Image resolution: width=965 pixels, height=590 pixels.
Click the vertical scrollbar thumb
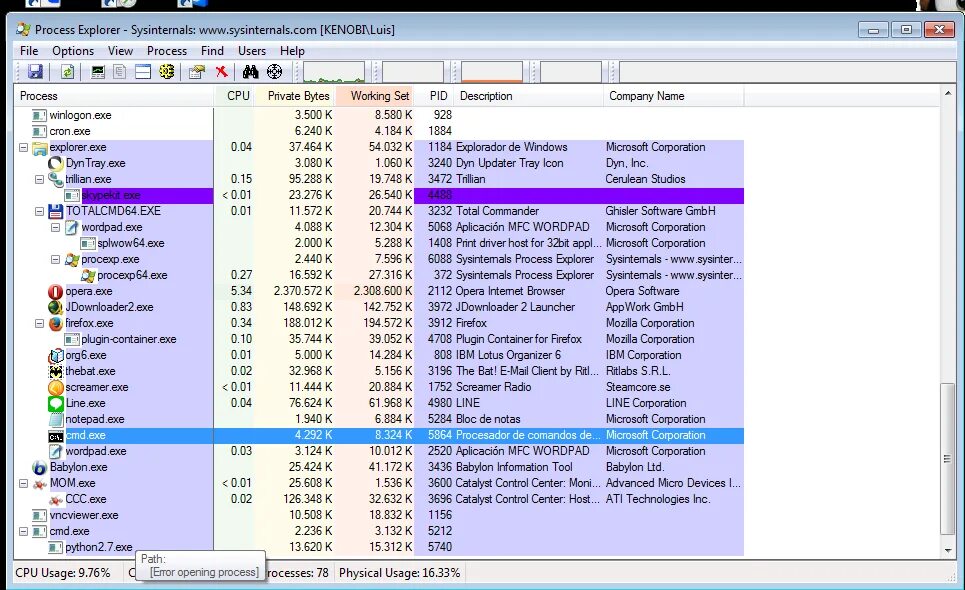948,459
